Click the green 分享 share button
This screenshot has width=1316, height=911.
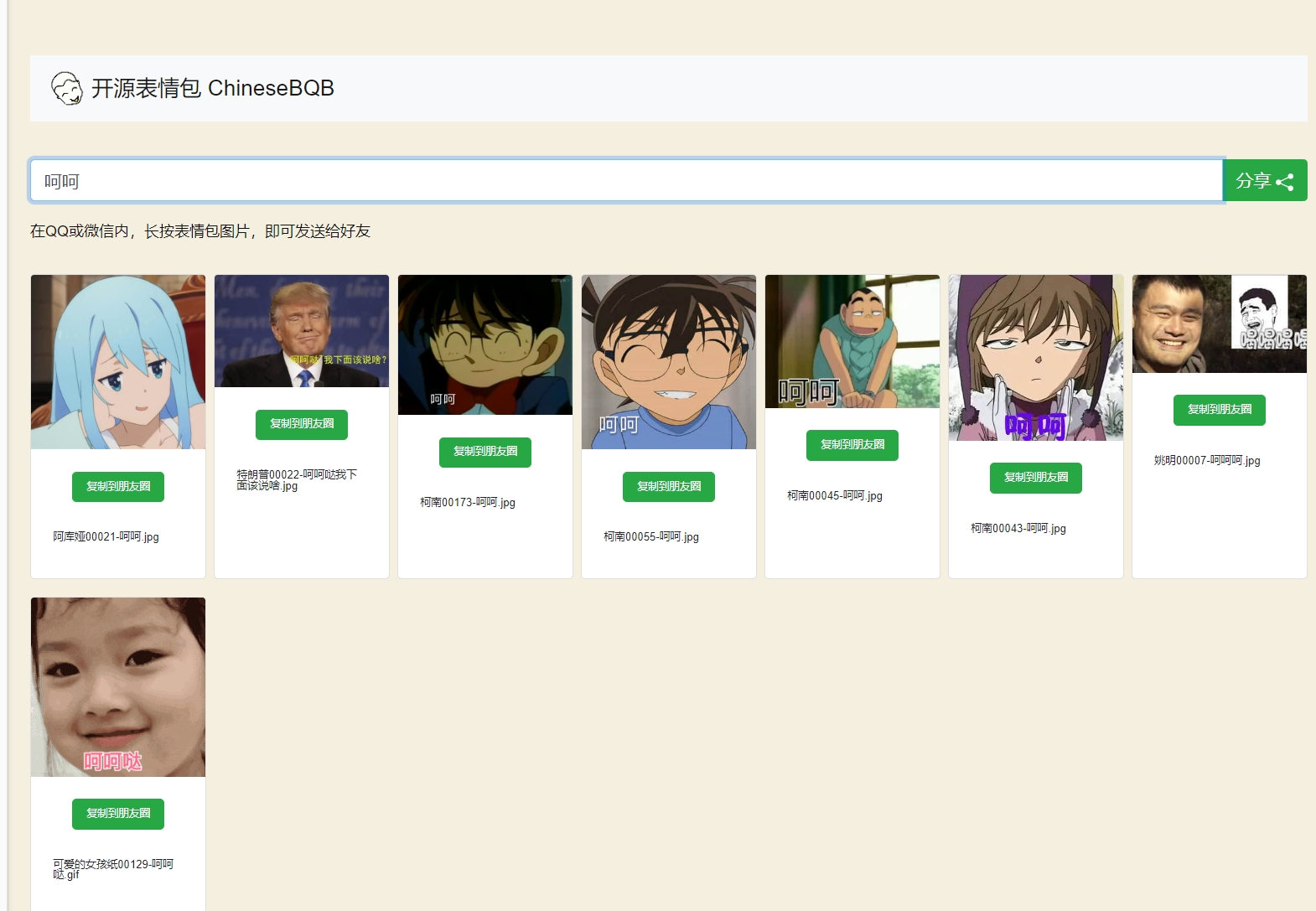click(1265, 181)
